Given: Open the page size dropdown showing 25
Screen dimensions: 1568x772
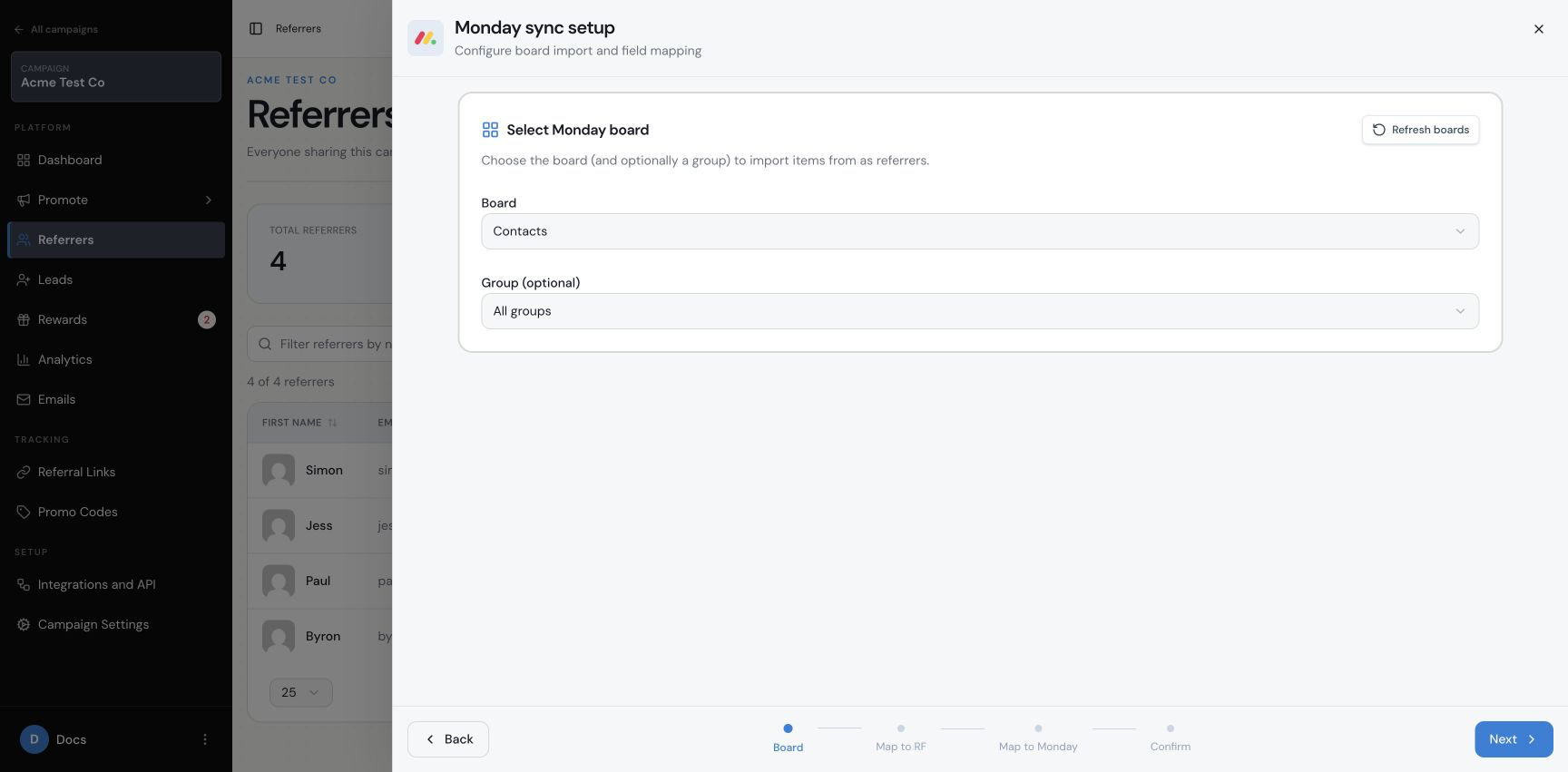Looking at the screenshot, I should point(301,692).
